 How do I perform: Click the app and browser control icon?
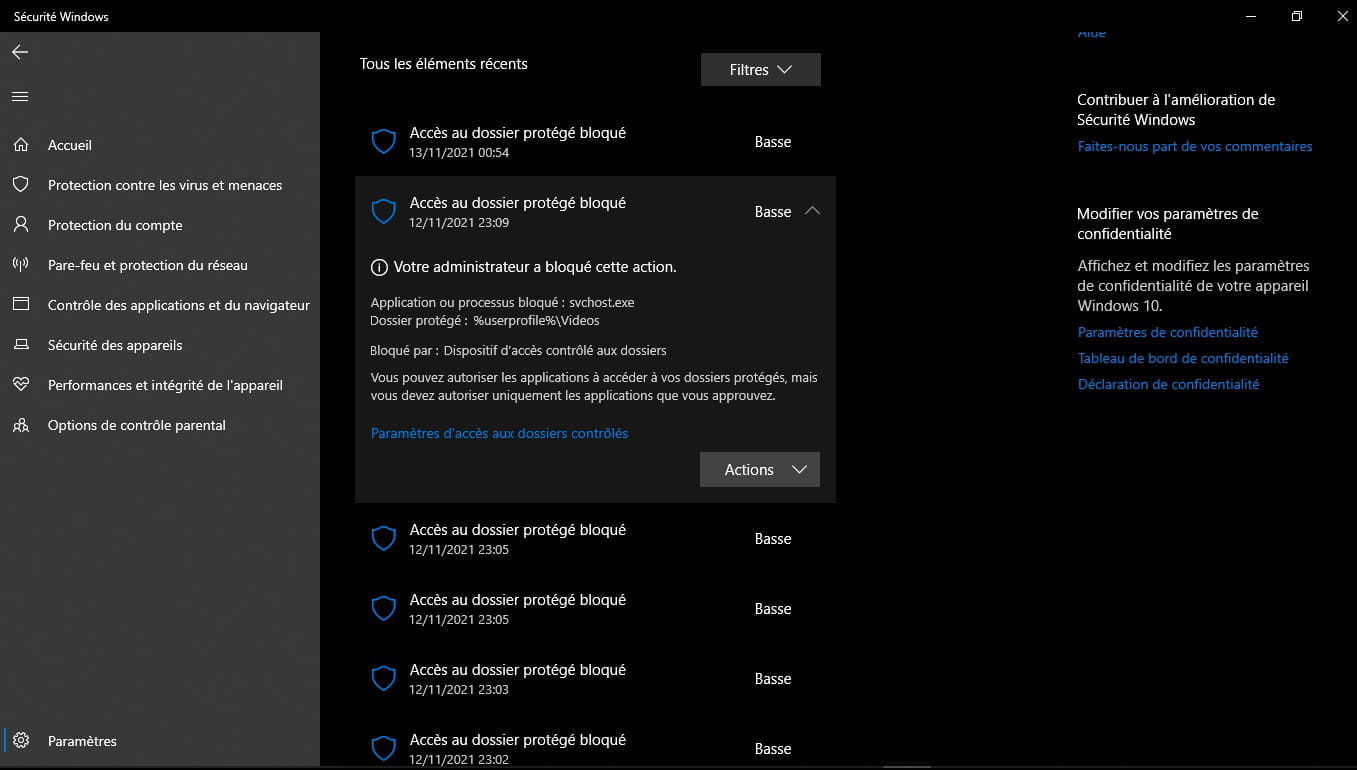pyautogui.click(x=20, y=305)
